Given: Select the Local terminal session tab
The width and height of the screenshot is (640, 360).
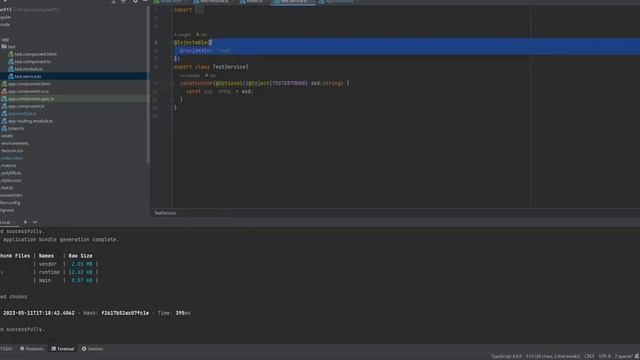Looking at the screenshot, I should pos(7,222).
